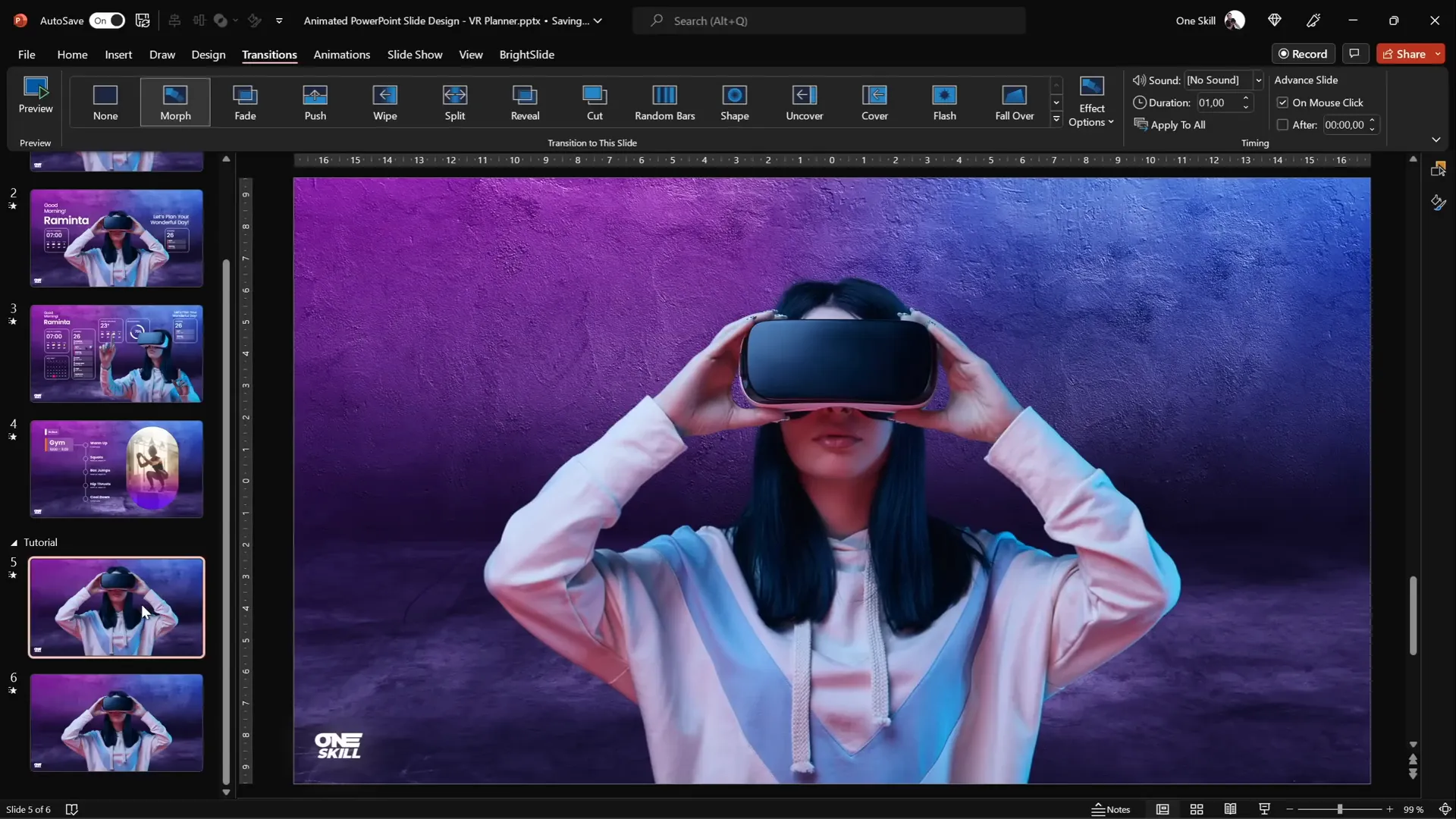This screenshot has height=819, width=1456.
Task: Click One Skill account profile
Action: point(1210,20)
